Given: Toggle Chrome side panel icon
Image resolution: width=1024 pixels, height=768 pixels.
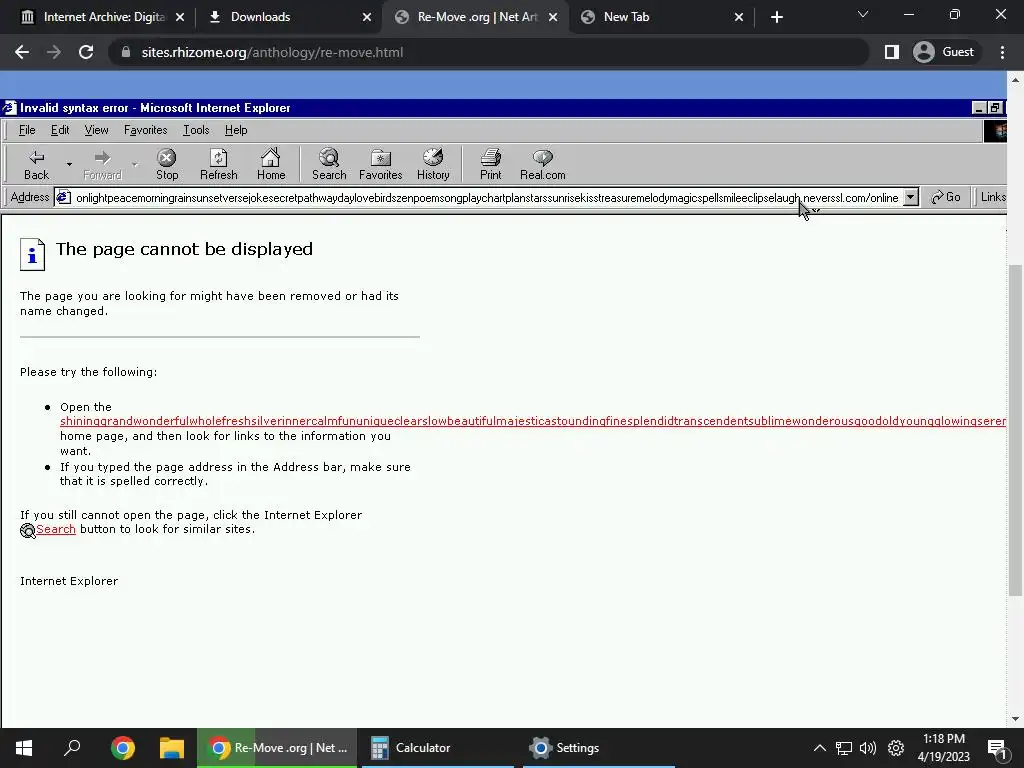Looking at the screenshot, I should tap(891, 52).
